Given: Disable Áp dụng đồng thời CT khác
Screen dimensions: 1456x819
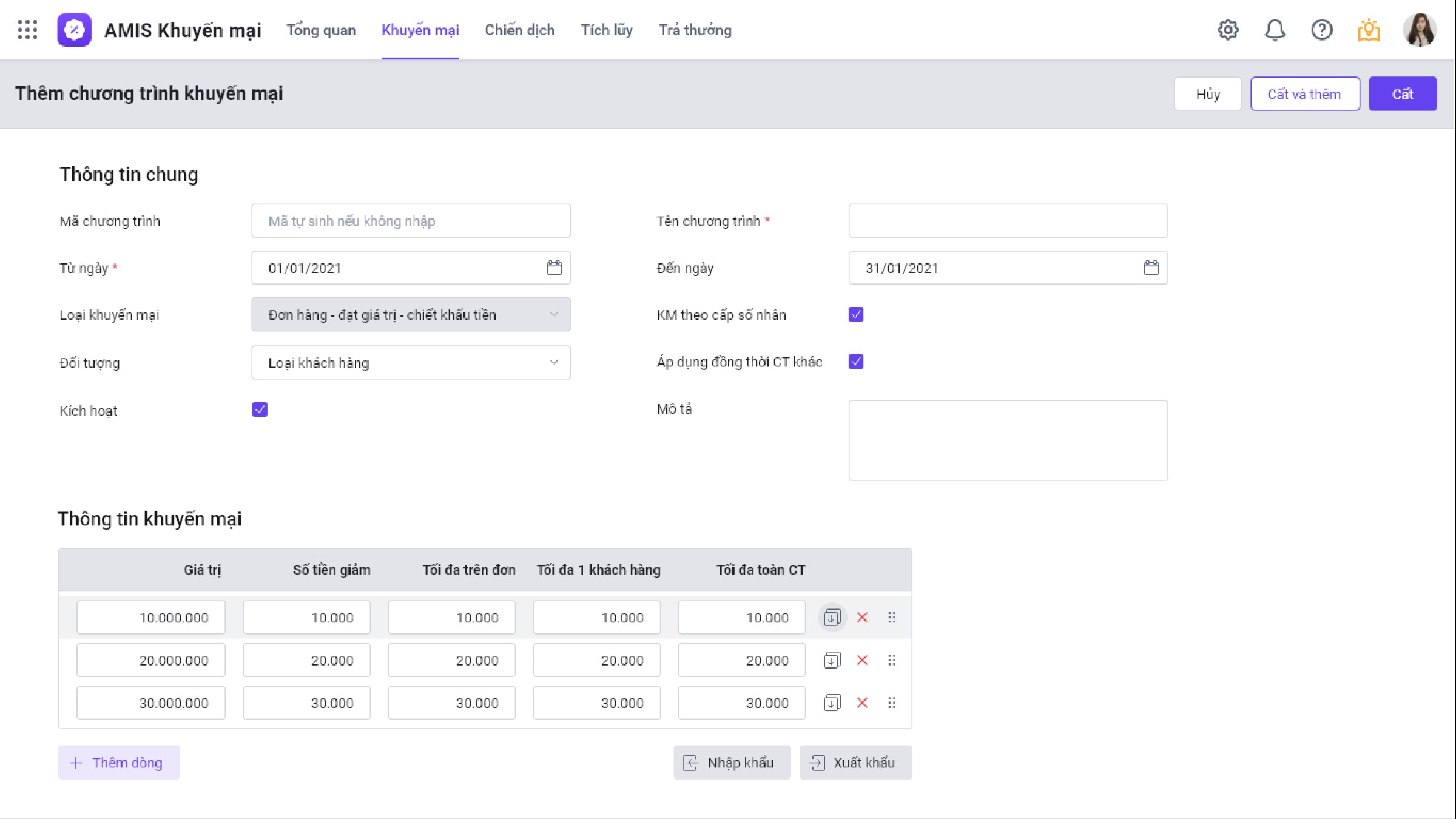Looking at the screenshot, I should (855, 362).
